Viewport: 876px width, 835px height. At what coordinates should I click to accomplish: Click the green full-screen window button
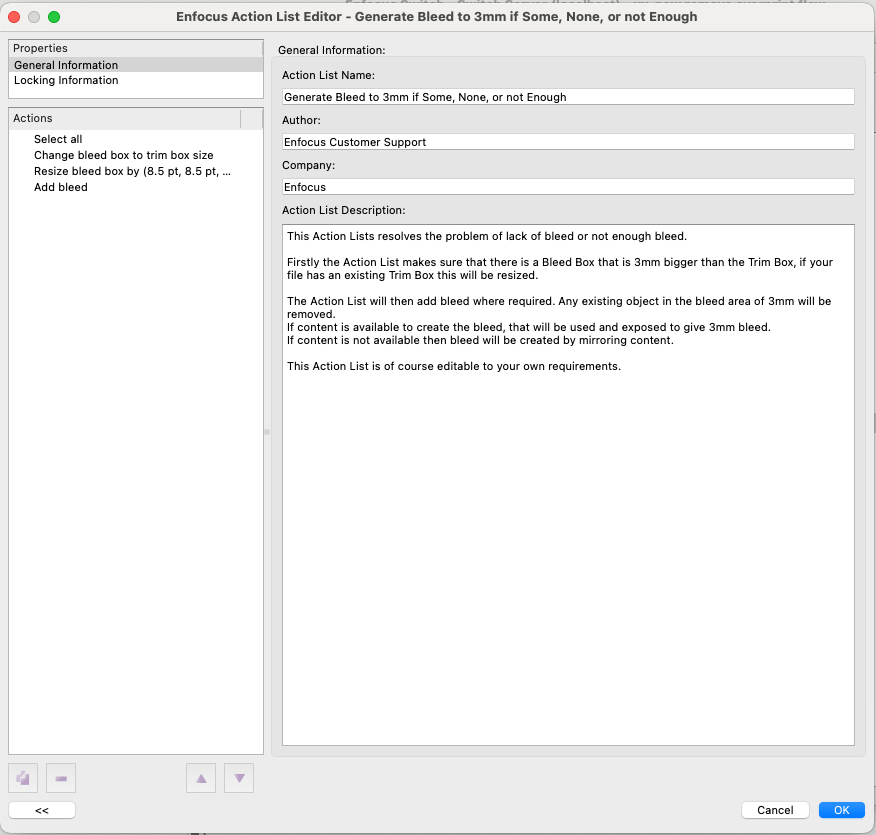[x=54, y=17]
